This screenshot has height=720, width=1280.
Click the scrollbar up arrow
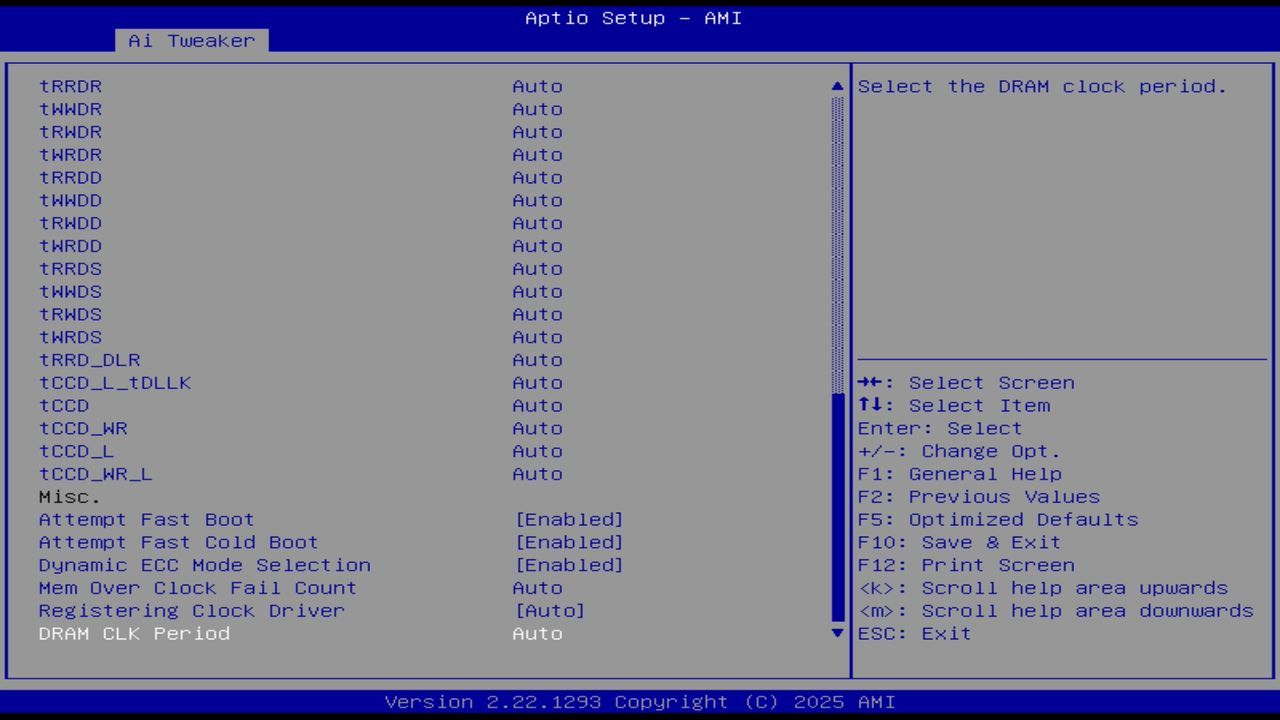(x=836, y=86)
